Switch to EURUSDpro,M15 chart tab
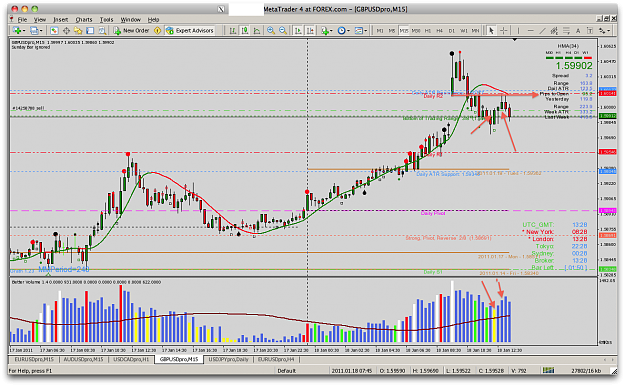This screenshot has width=625, height=386. click(x=34, y=360)
